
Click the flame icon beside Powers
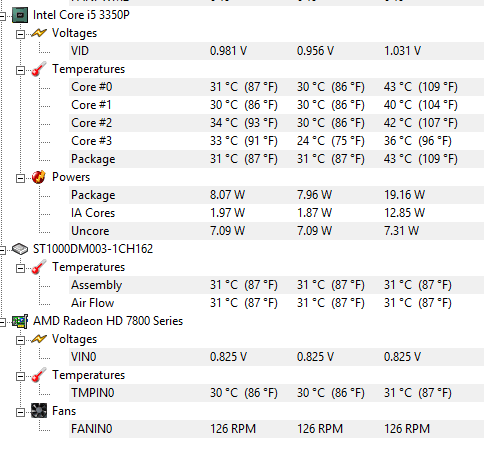[39, 177]
